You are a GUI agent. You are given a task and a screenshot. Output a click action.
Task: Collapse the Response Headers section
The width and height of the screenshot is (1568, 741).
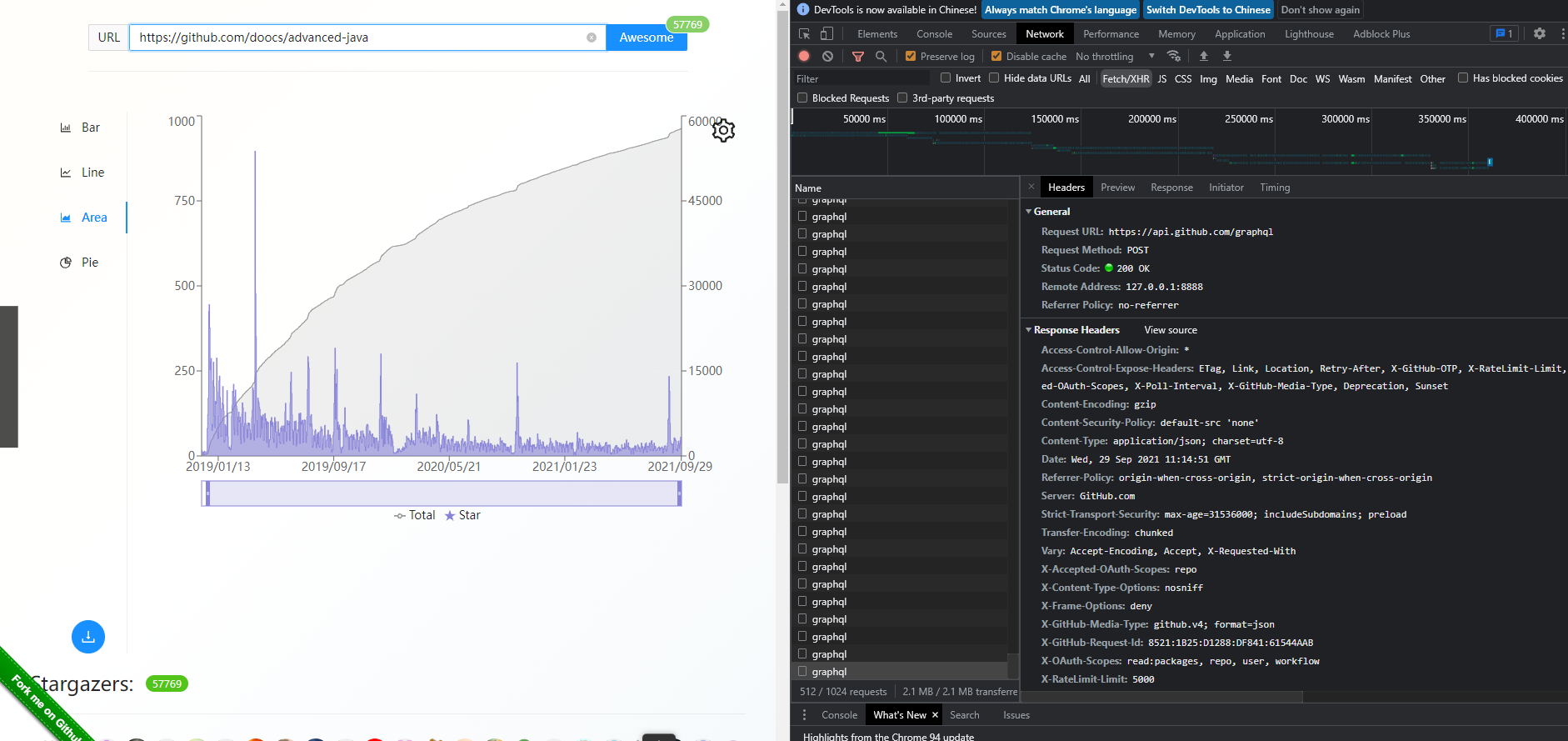point(1029,330)
